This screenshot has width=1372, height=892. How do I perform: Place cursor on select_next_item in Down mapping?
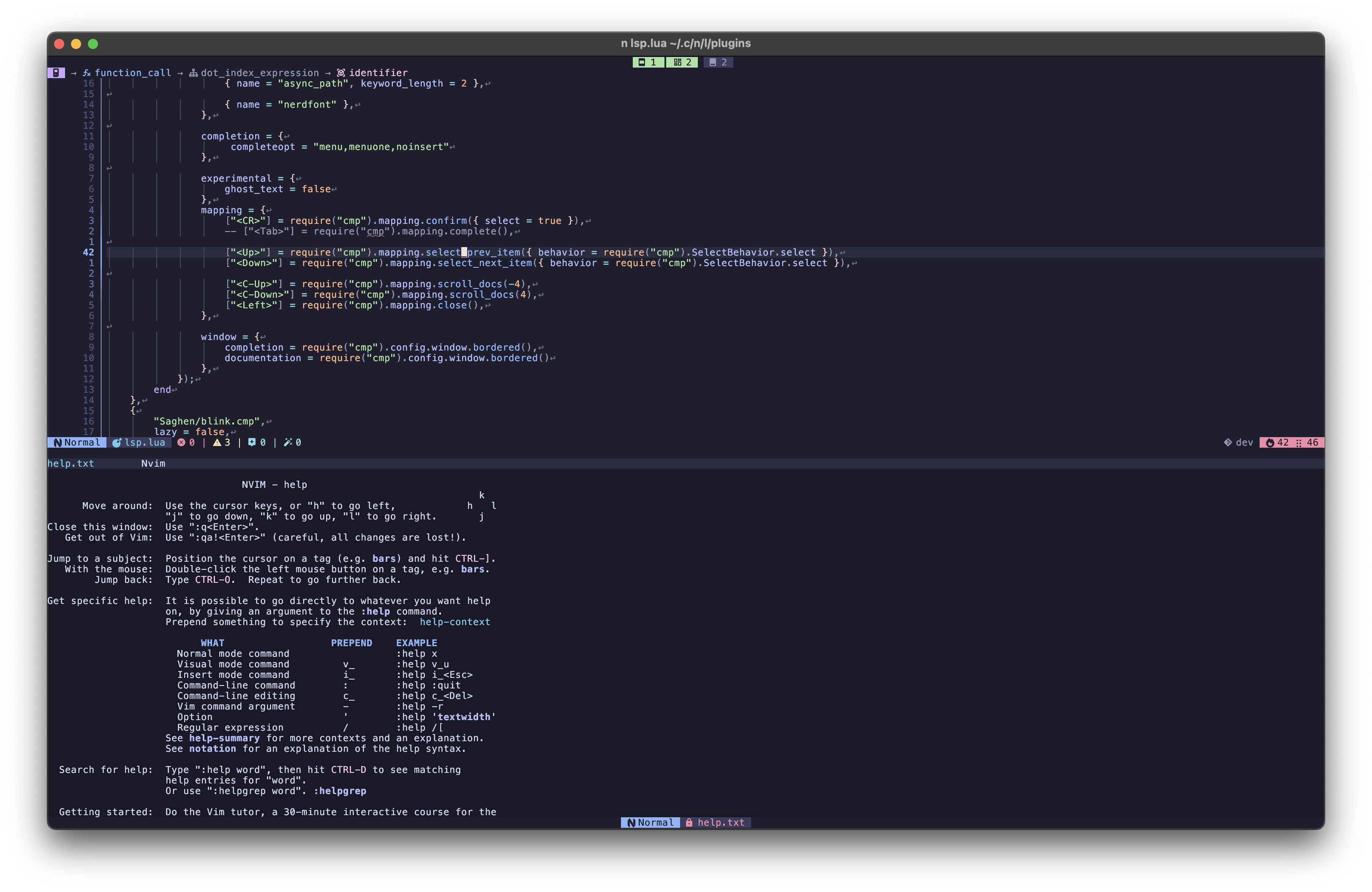point(485,263)
